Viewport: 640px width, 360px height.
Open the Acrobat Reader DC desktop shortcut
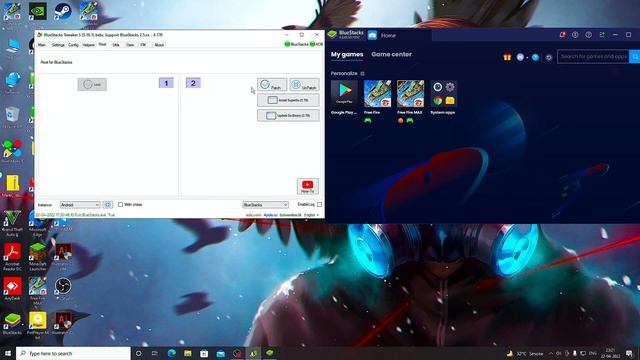click(x=12, y=256)
